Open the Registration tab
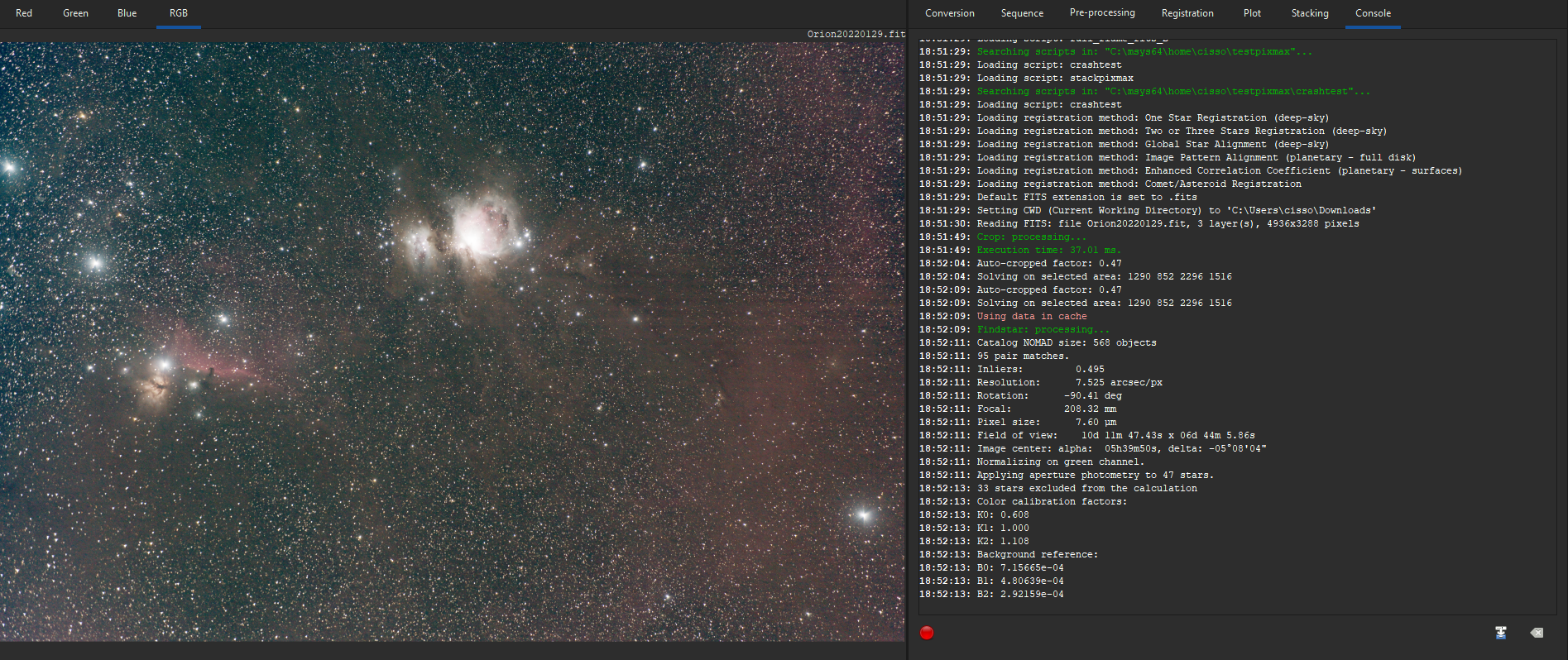Viewport: 1568px width, 660px height. pos(1187,13)
